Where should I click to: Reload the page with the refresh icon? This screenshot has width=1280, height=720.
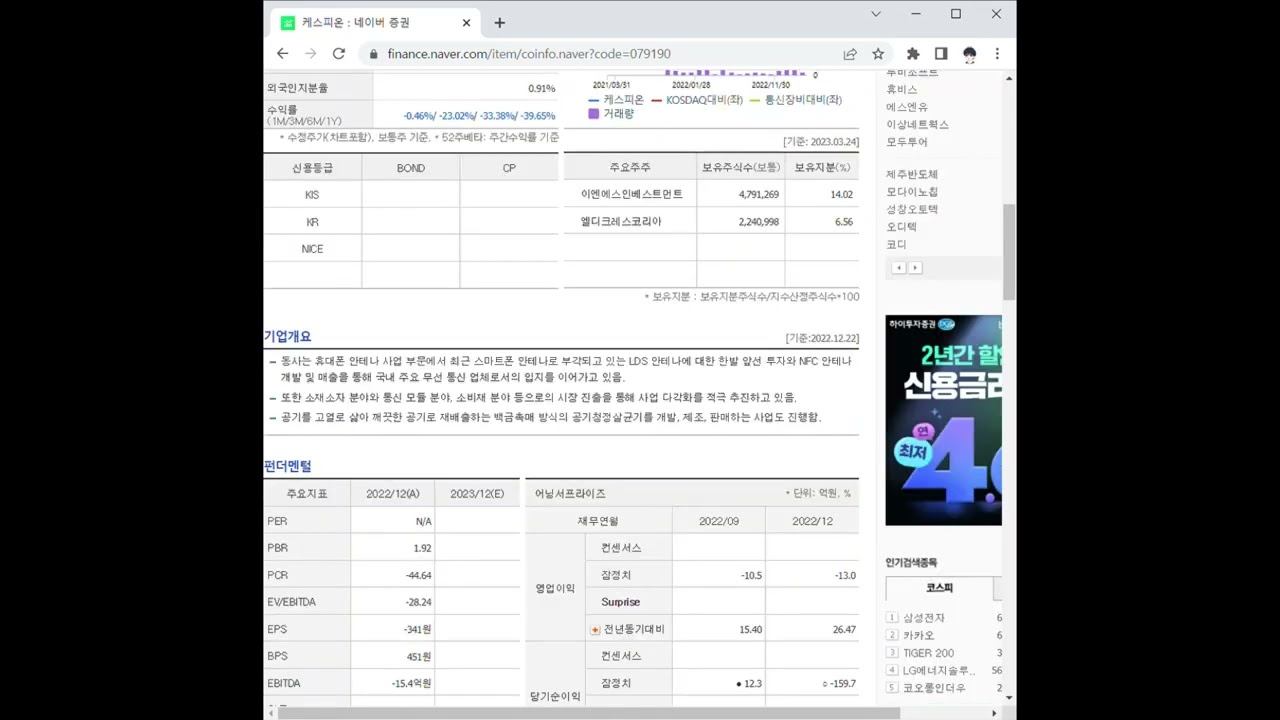(339, 54)
